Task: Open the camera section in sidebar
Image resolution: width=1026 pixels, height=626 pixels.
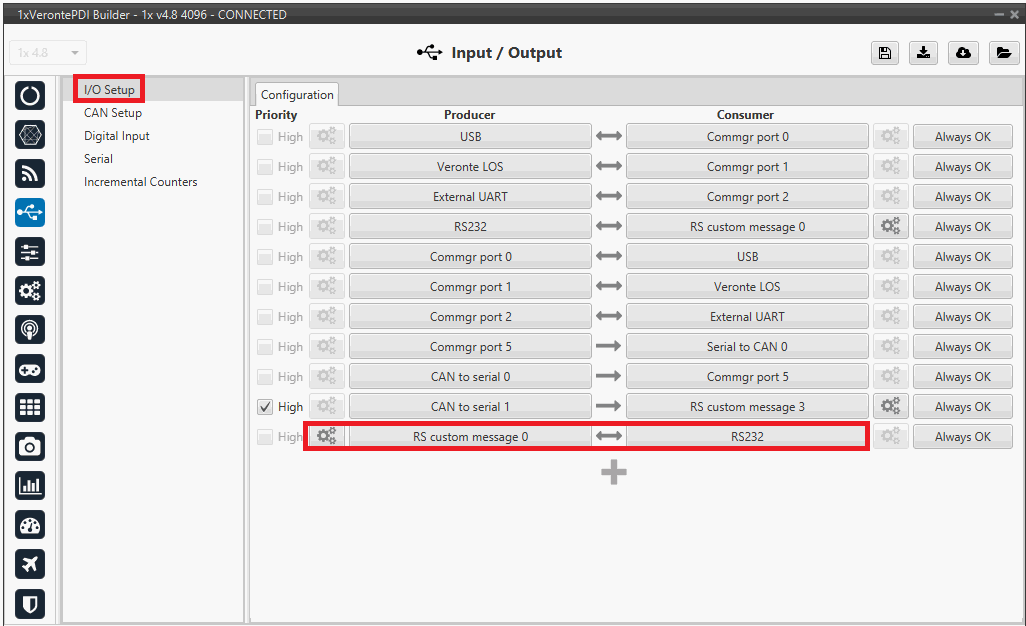Action: pyautogui.click(x=31, y=447)
